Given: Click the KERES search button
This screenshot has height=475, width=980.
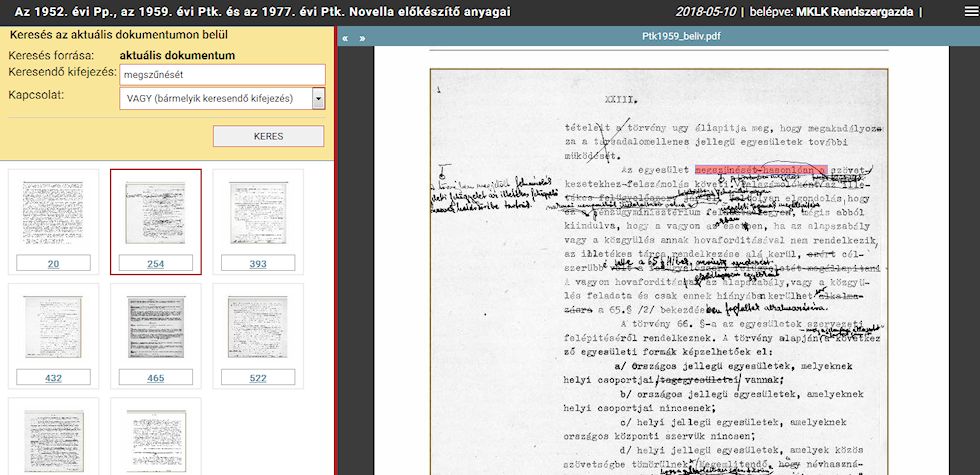Looking at the screenshot, I should [x=268, y=136].
